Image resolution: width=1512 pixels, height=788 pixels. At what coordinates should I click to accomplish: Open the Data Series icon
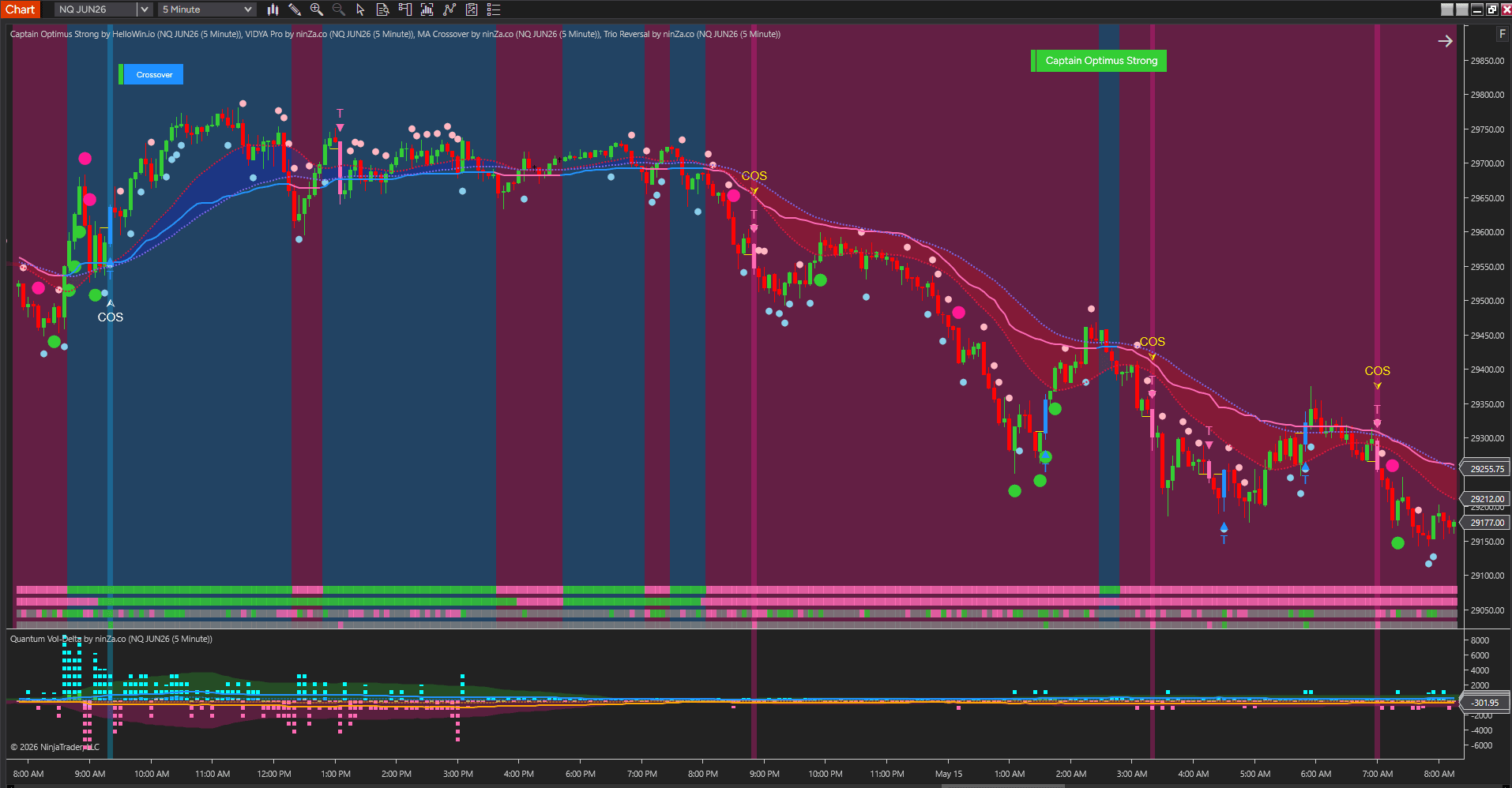coord(427,9)
